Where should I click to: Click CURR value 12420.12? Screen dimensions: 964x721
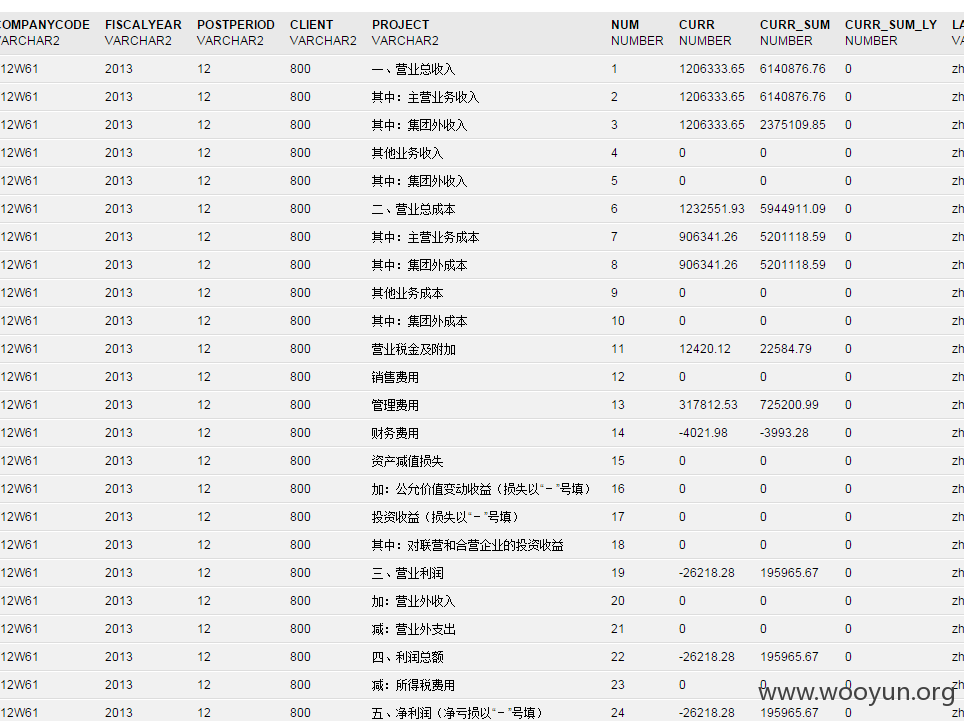[x=705, y=349]
